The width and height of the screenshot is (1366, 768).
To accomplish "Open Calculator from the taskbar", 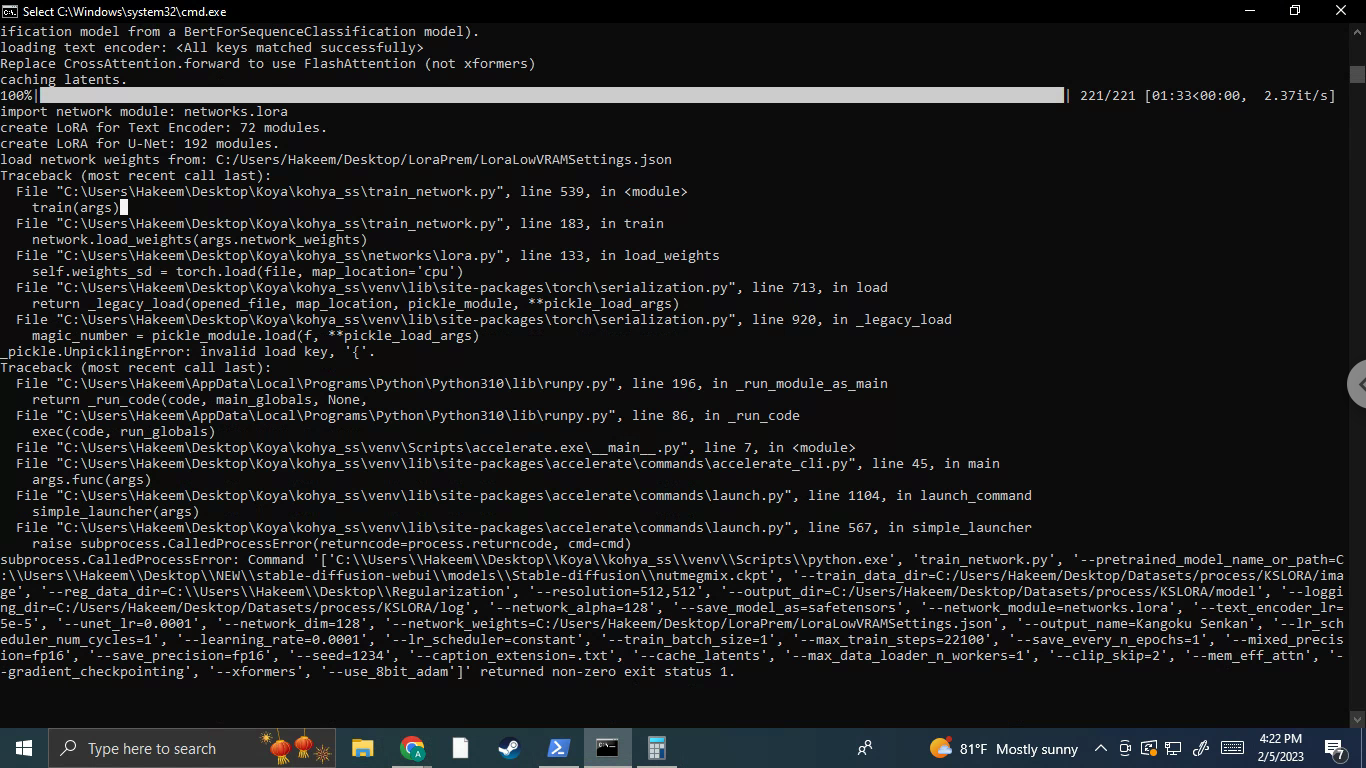I will [x=656, y=748].
